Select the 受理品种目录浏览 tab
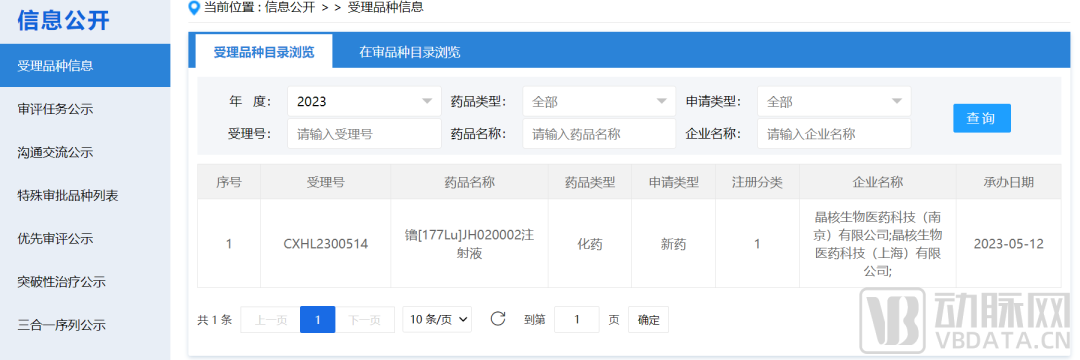Viewport: 1080px width, 360px height. pos(264,52)
